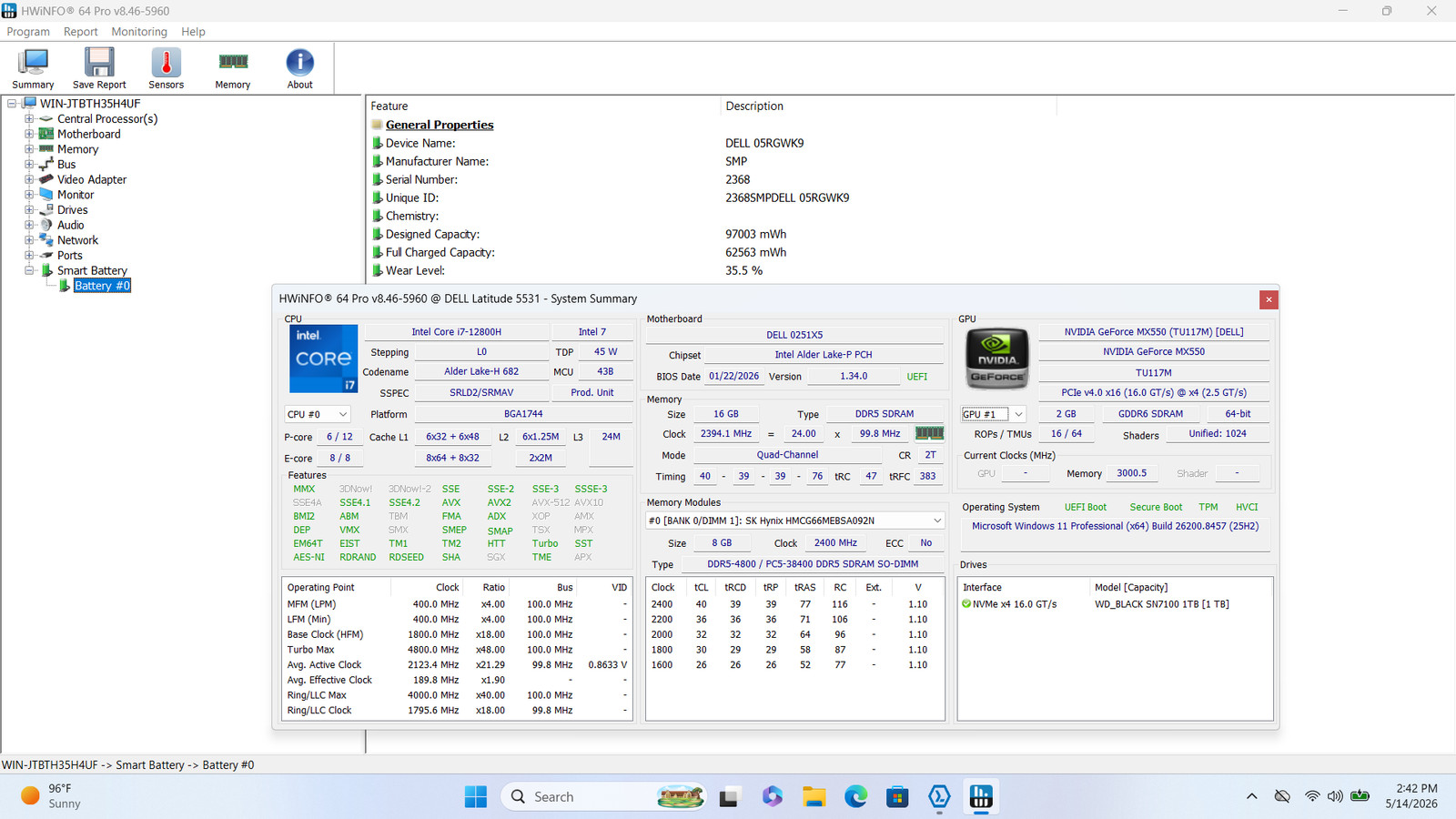
Task: Click the Network computers icon in tree
Action: 45,240
